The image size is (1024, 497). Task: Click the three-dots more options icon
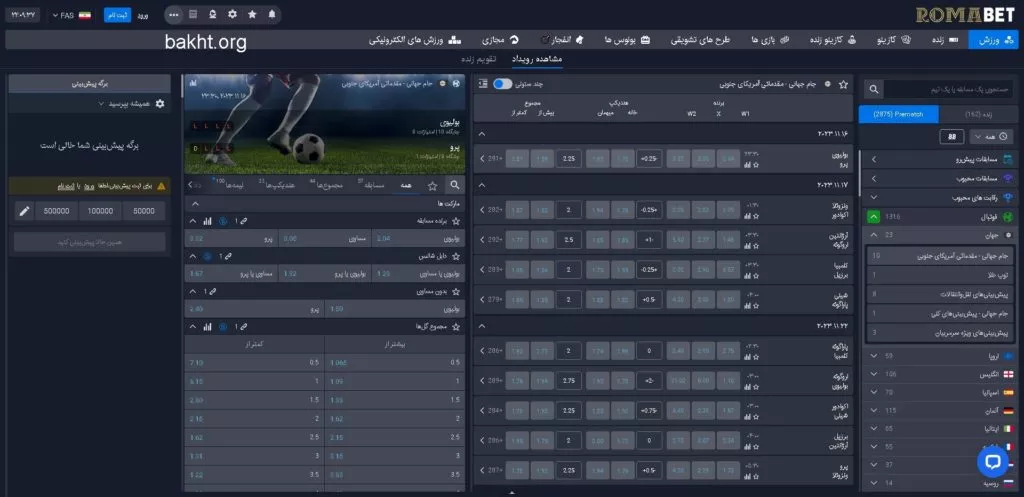pyautogui.click(x=174, y=14)
